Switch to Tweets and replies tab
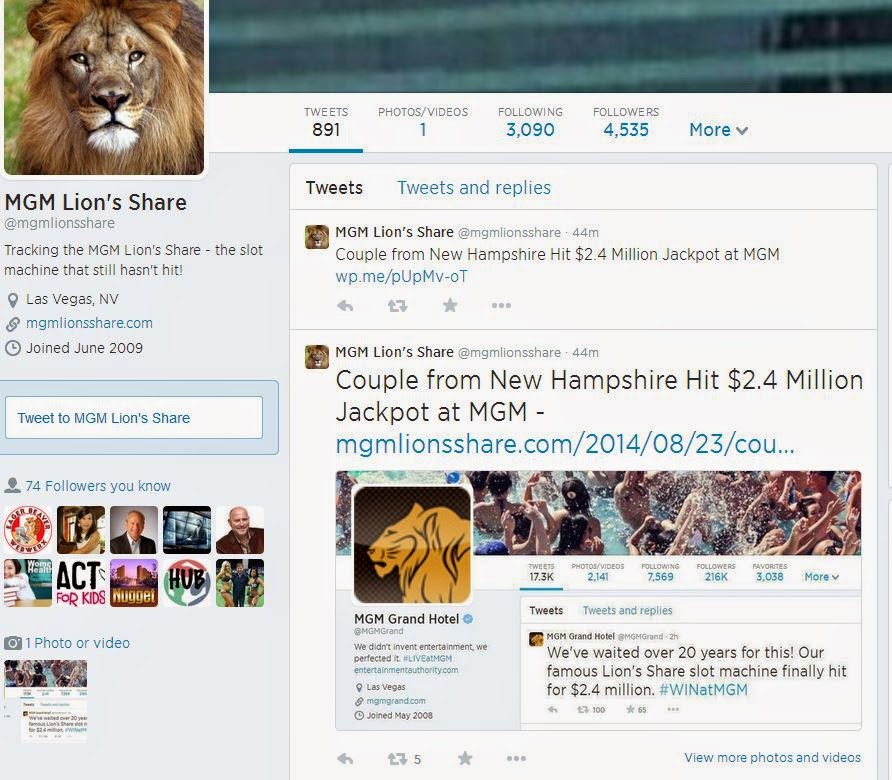892x780 pixels. pos(474,187)
